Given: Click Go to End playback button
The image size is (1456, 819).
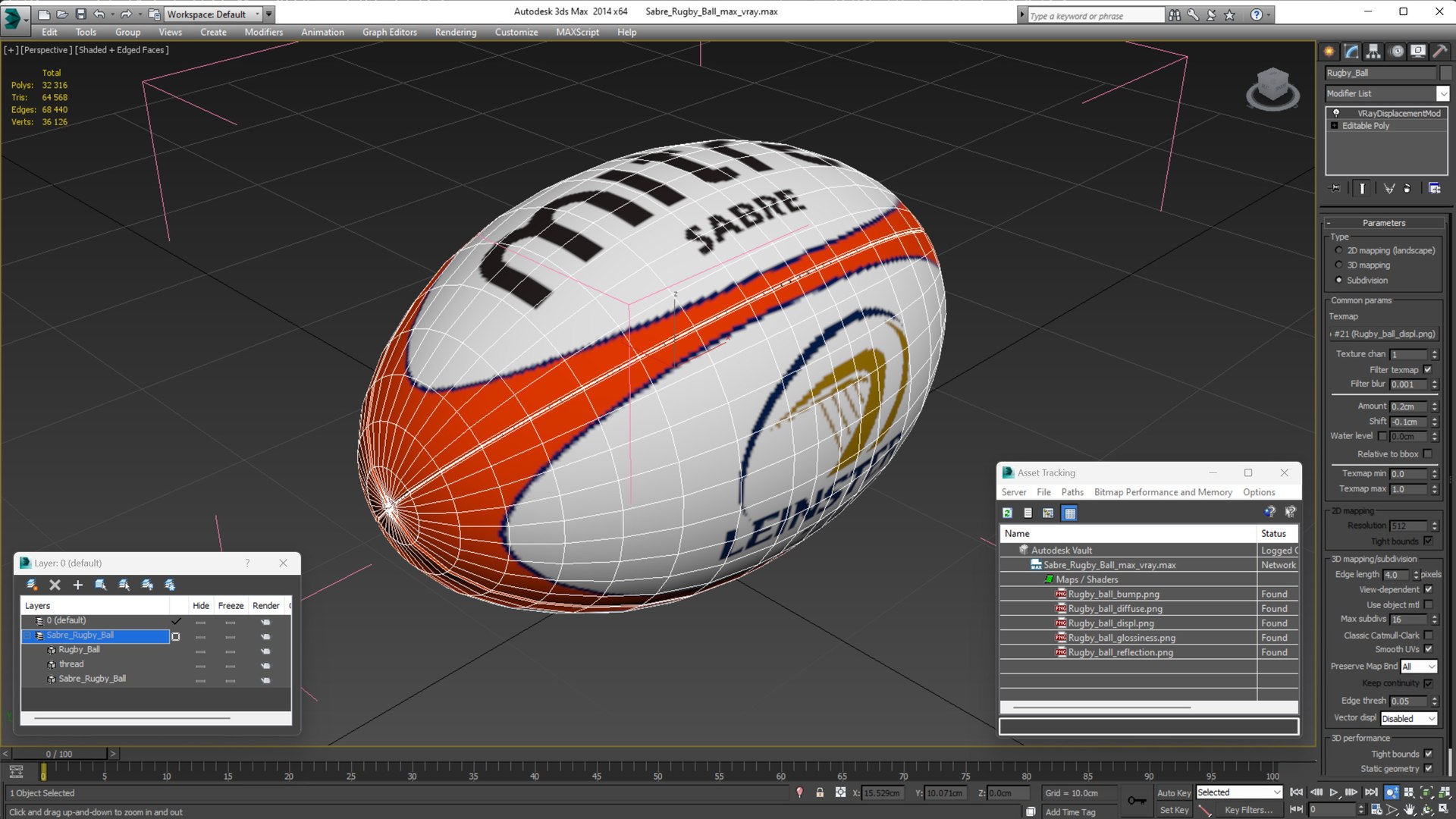Looking at the screenshot, I should (x=1370, y=792).
